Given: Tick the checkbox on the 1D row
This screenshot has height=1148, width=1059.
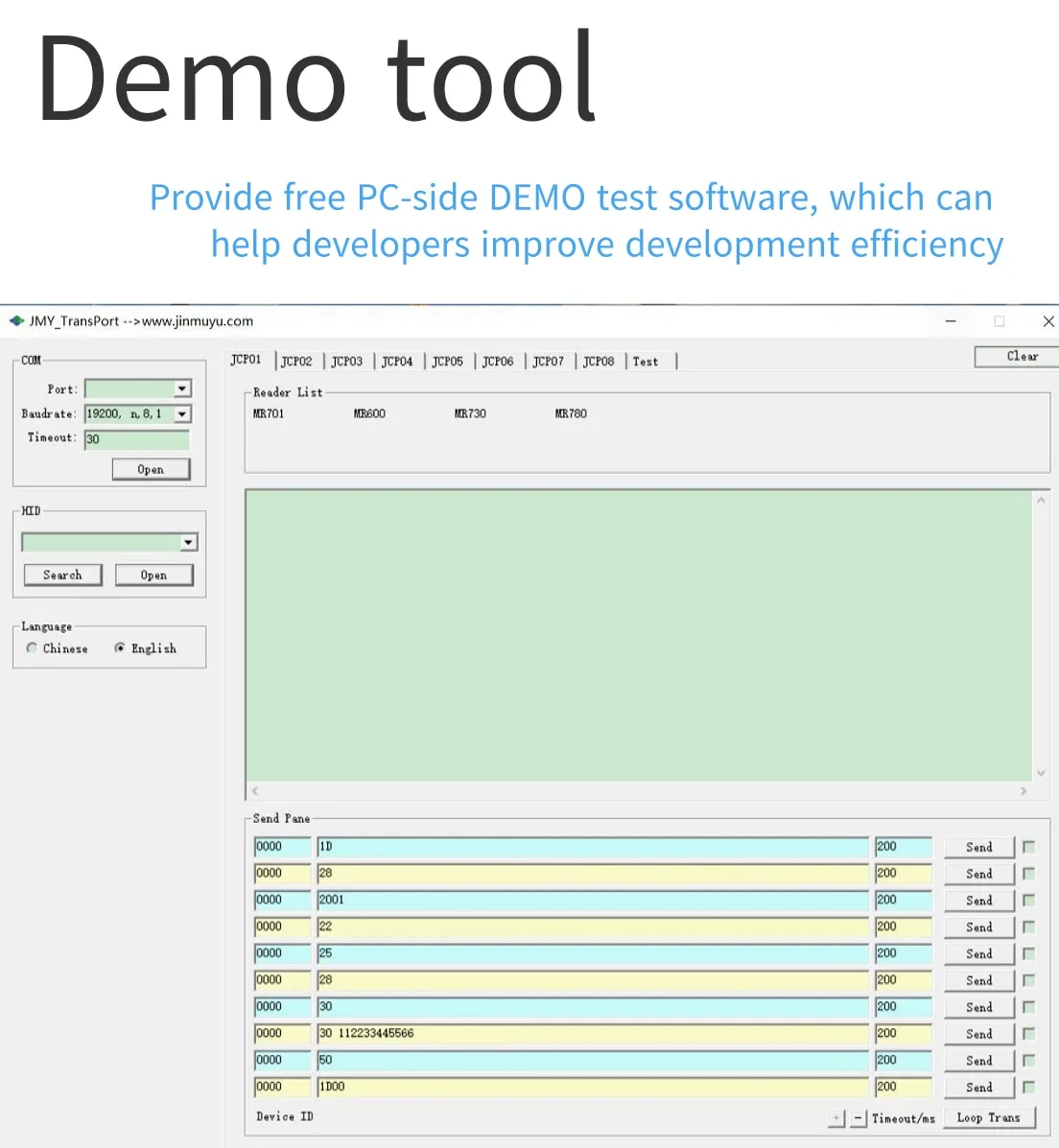Looking at the screenshot, I should coord(1029,846).
